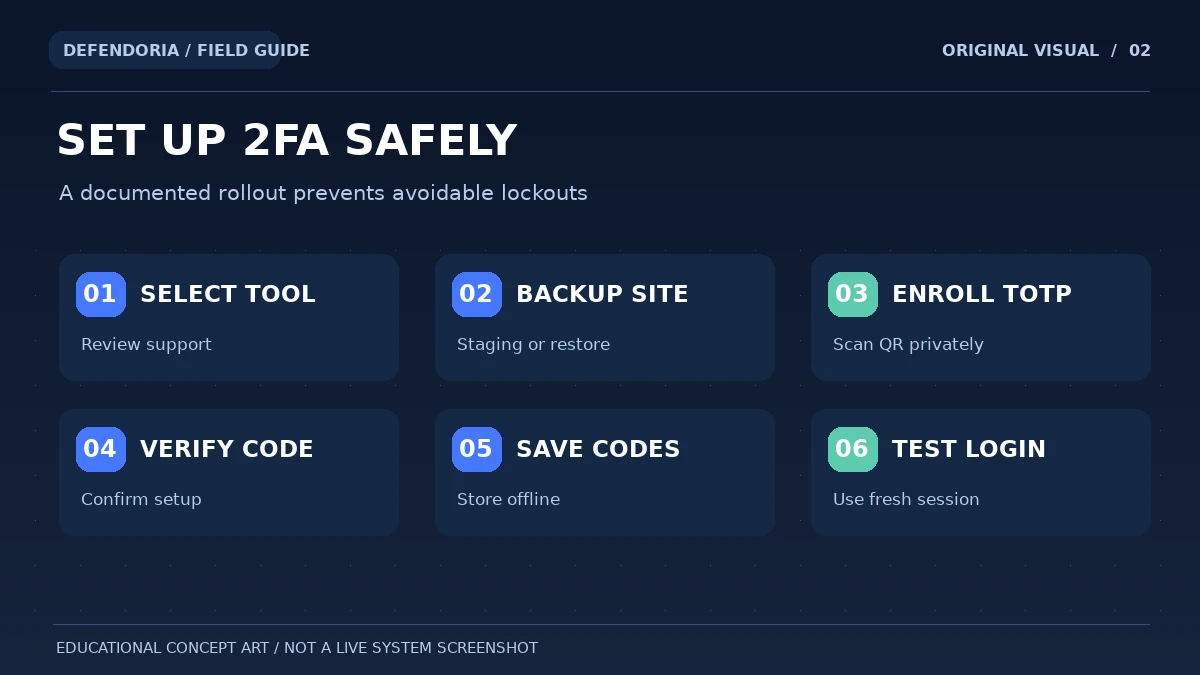Image resolution: width=1200 pixels, height=675 pixels.
Task: Click the 'Store offline' description
Action: click(508, 499)
